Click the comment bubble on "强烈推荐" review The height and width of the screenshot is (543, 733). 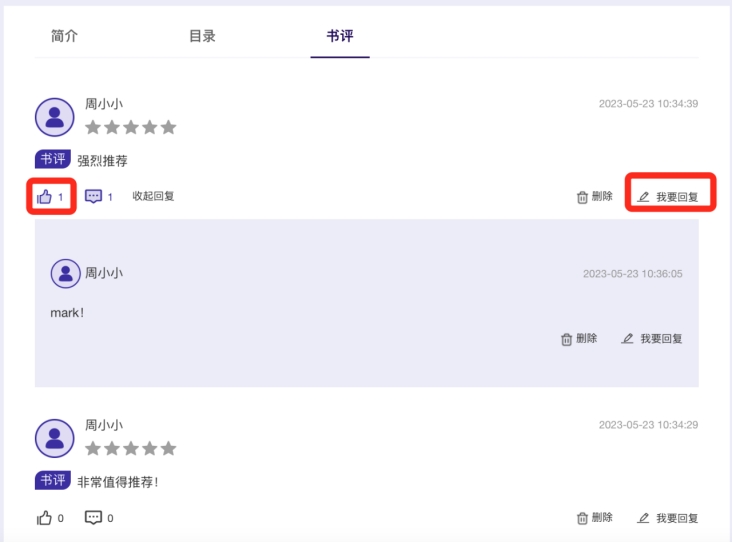94,197
